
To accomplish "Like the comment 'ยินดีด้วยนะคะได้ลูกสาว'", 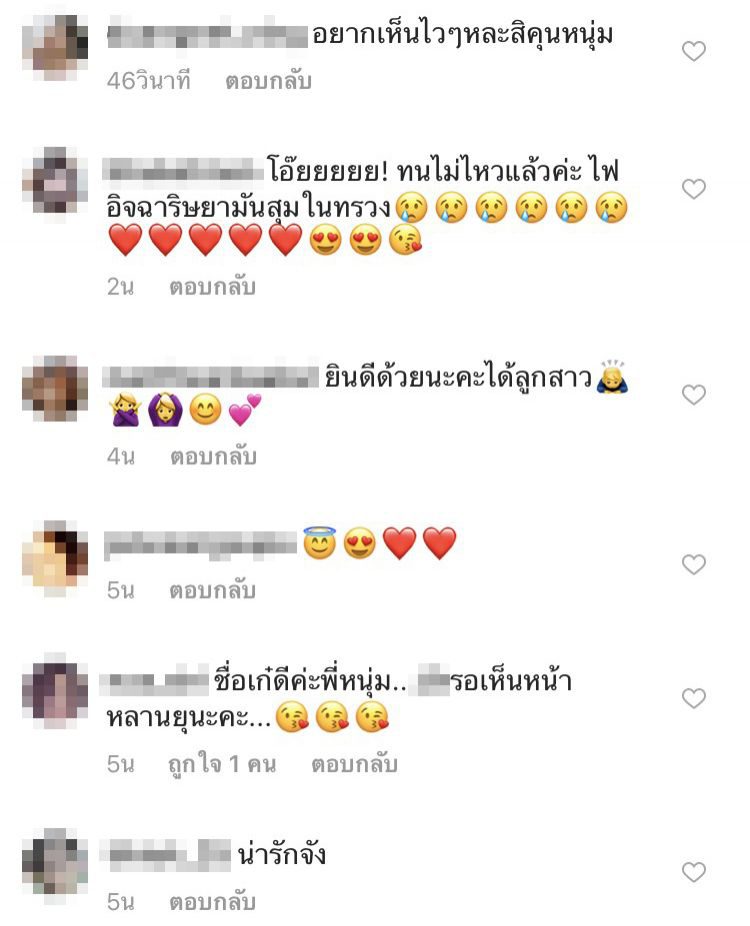I will click(x=694, y=394).
